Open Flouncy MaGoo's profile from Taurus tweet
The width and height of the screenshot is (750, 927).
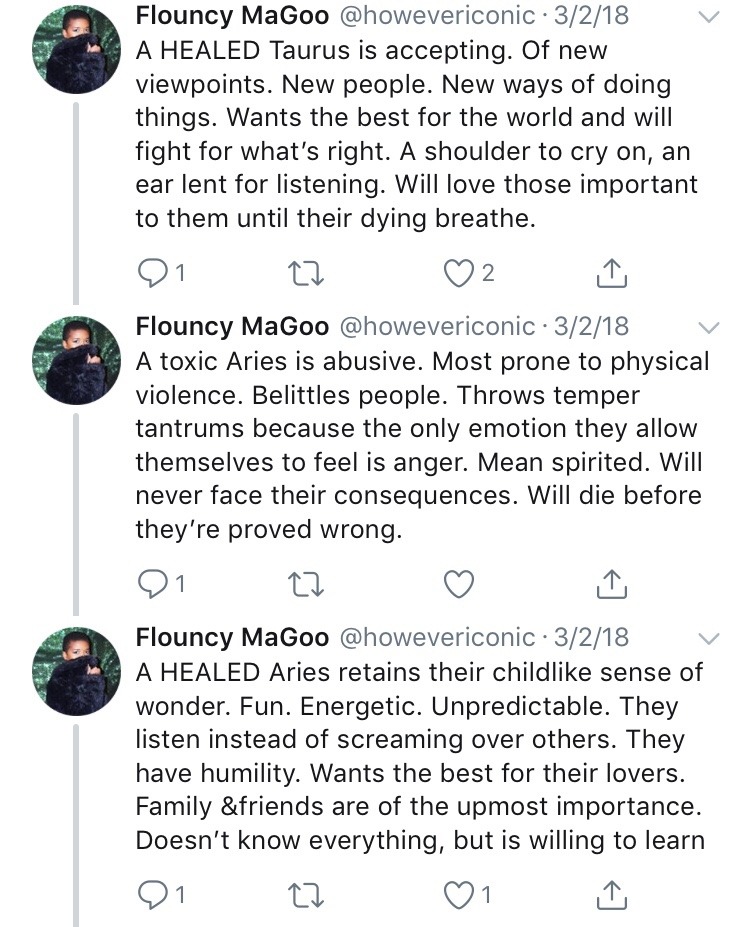click(x=232, y=16)
